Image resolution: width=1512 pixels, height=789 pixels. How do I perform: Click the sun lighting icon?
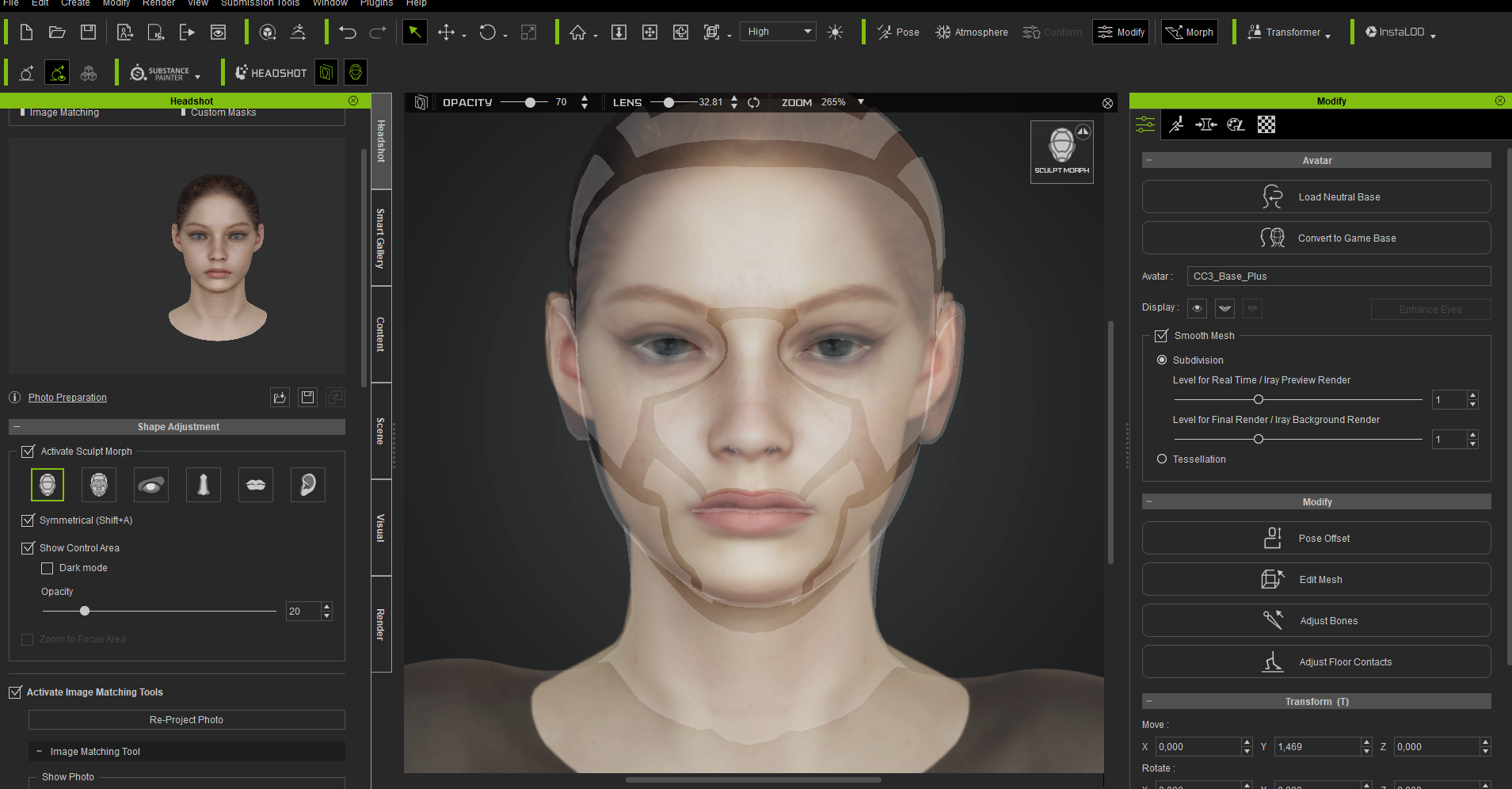835,32
